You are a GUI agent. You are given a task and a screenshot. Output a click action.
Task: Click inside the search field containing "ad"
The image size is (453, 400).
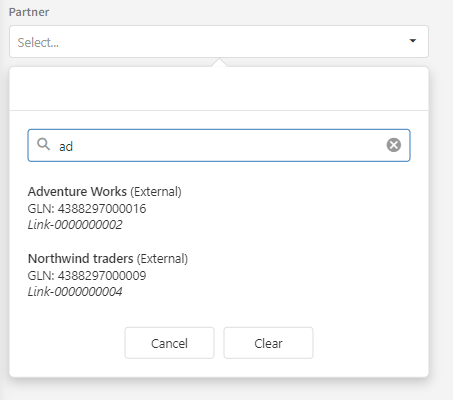coord(219,145)
